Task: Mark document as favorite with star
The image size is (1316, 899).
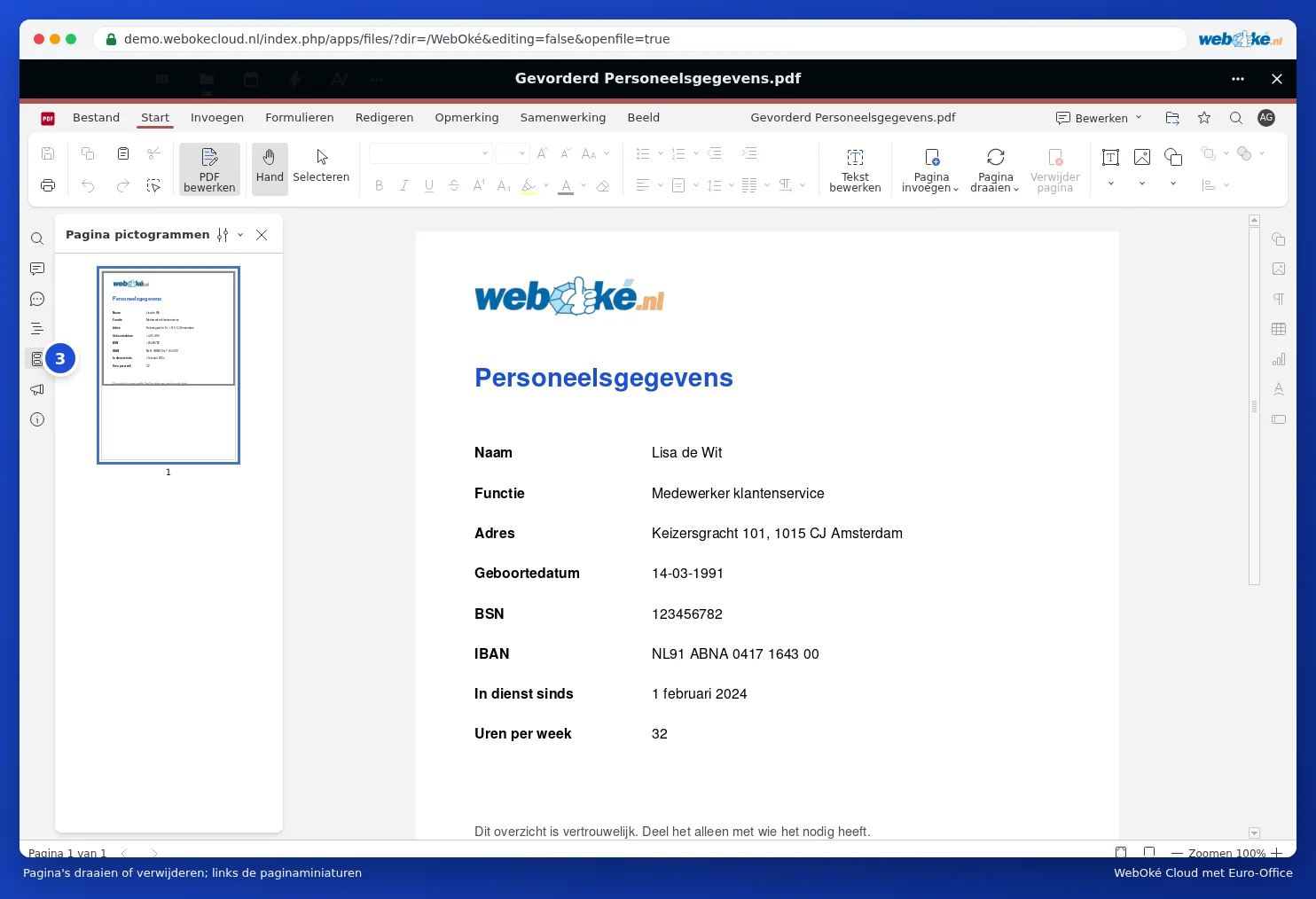Action: coord(1204,118)
